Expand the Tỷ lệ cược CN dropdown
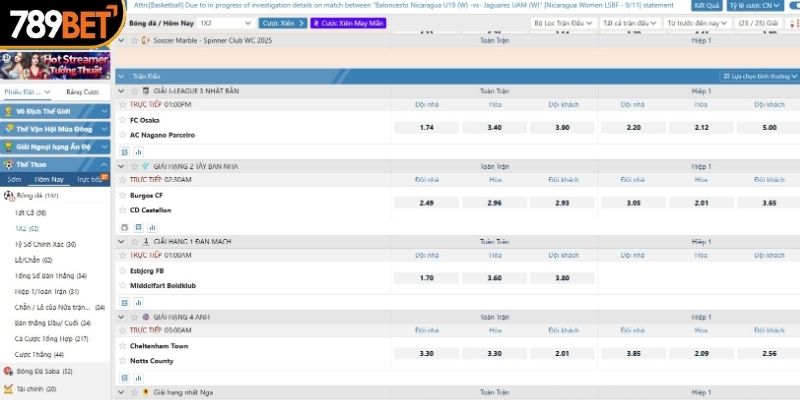 775,5
